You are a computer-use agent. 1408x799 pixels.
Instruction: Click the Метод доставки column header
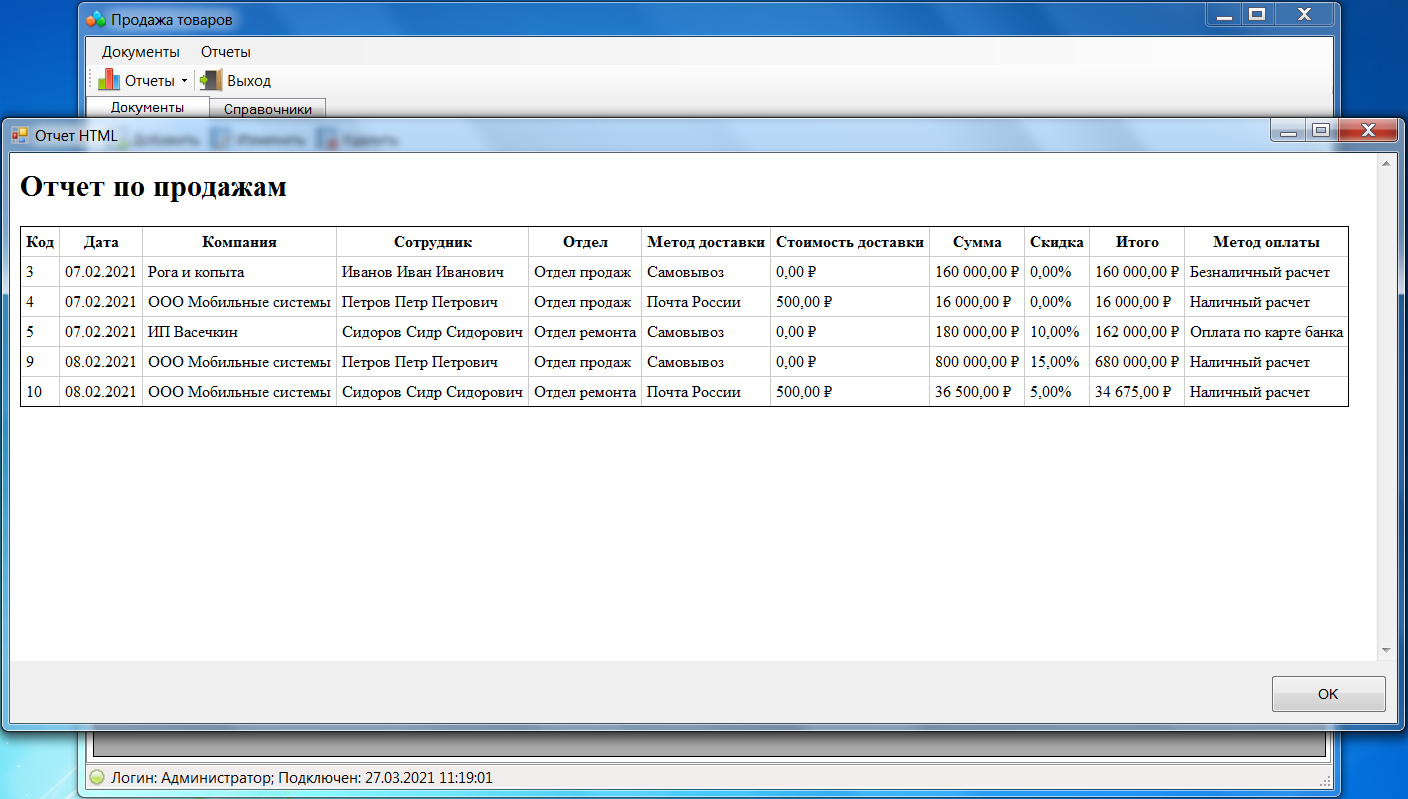[x=706, y=242]
